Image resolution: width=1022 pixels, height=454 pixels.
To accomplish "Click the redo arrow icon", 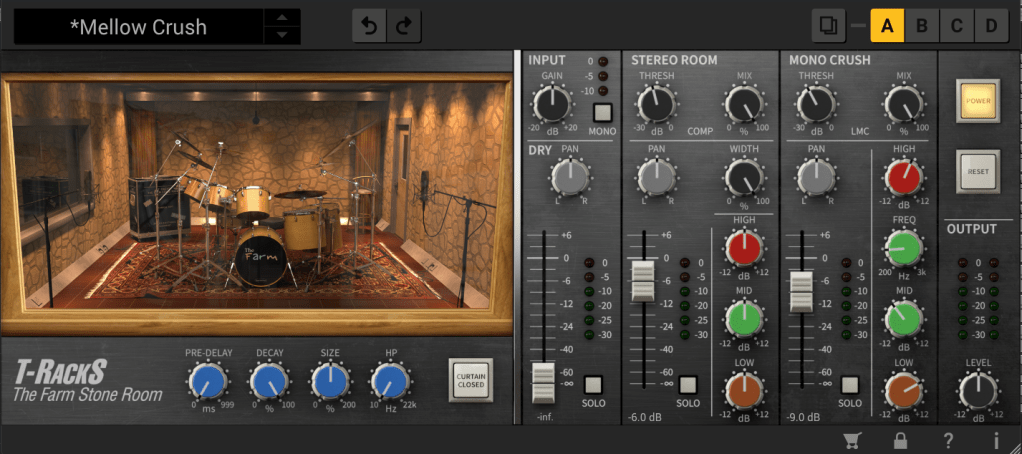I will point(403,26).
